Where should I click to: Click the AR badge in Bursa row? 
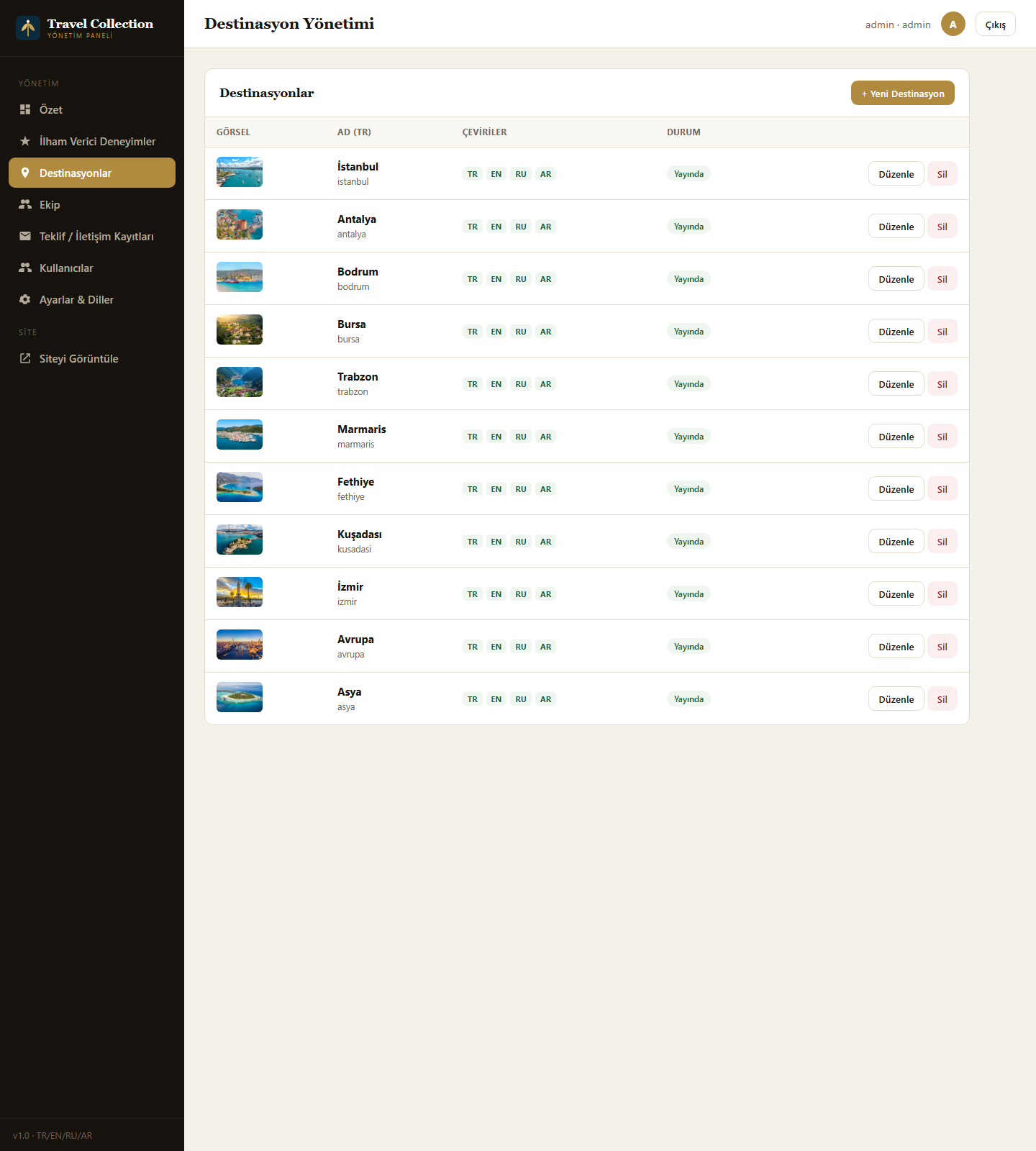coord(546,332)
